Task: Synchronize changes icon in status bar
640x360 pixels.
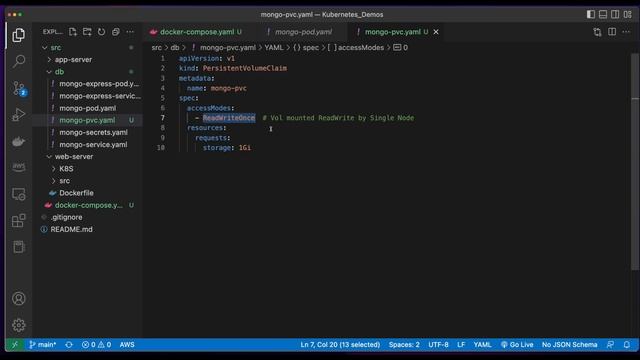Action: [x=69, y=344]
